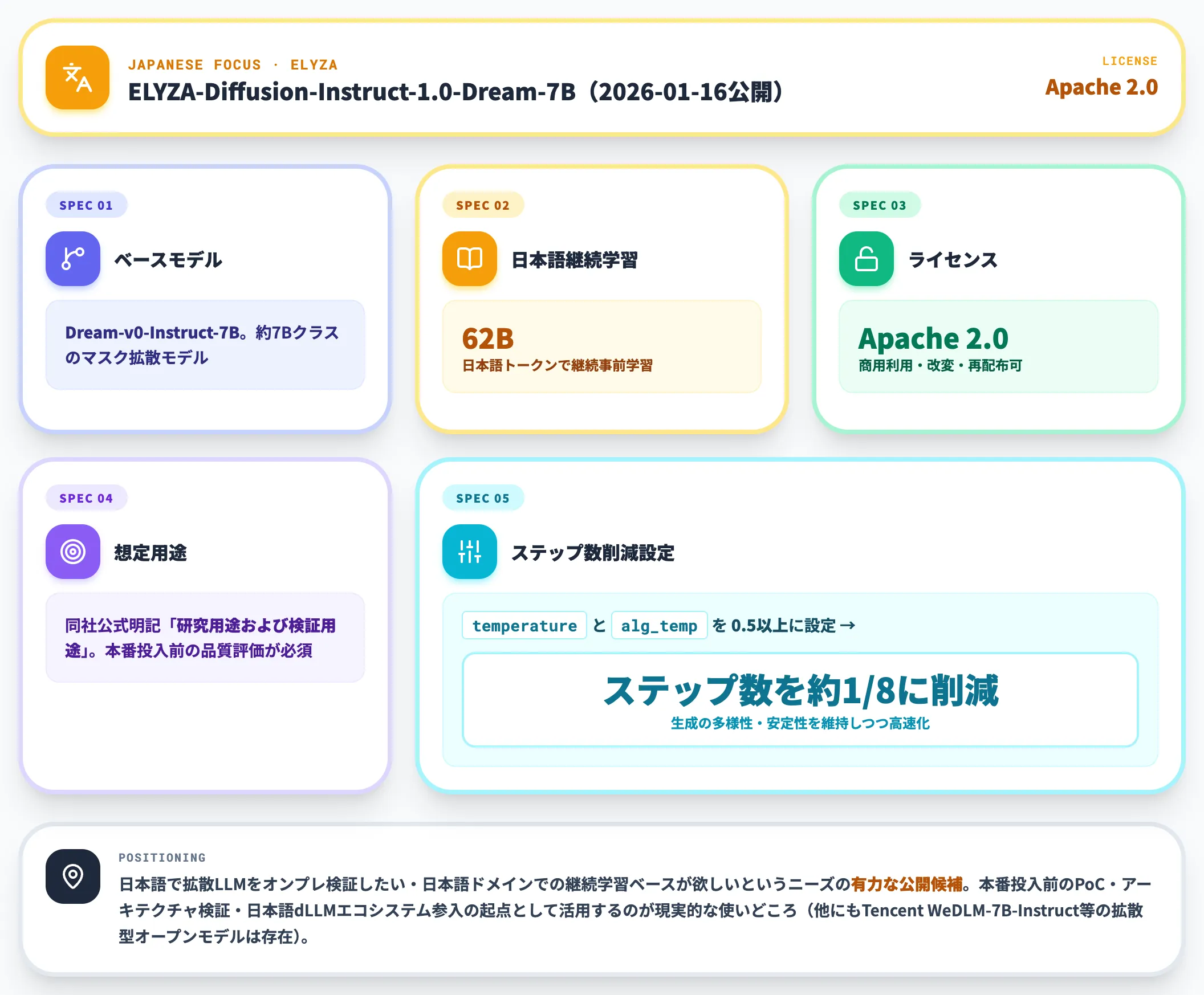
Task: Click the orange translate icon in header
Action: (78, 78)
